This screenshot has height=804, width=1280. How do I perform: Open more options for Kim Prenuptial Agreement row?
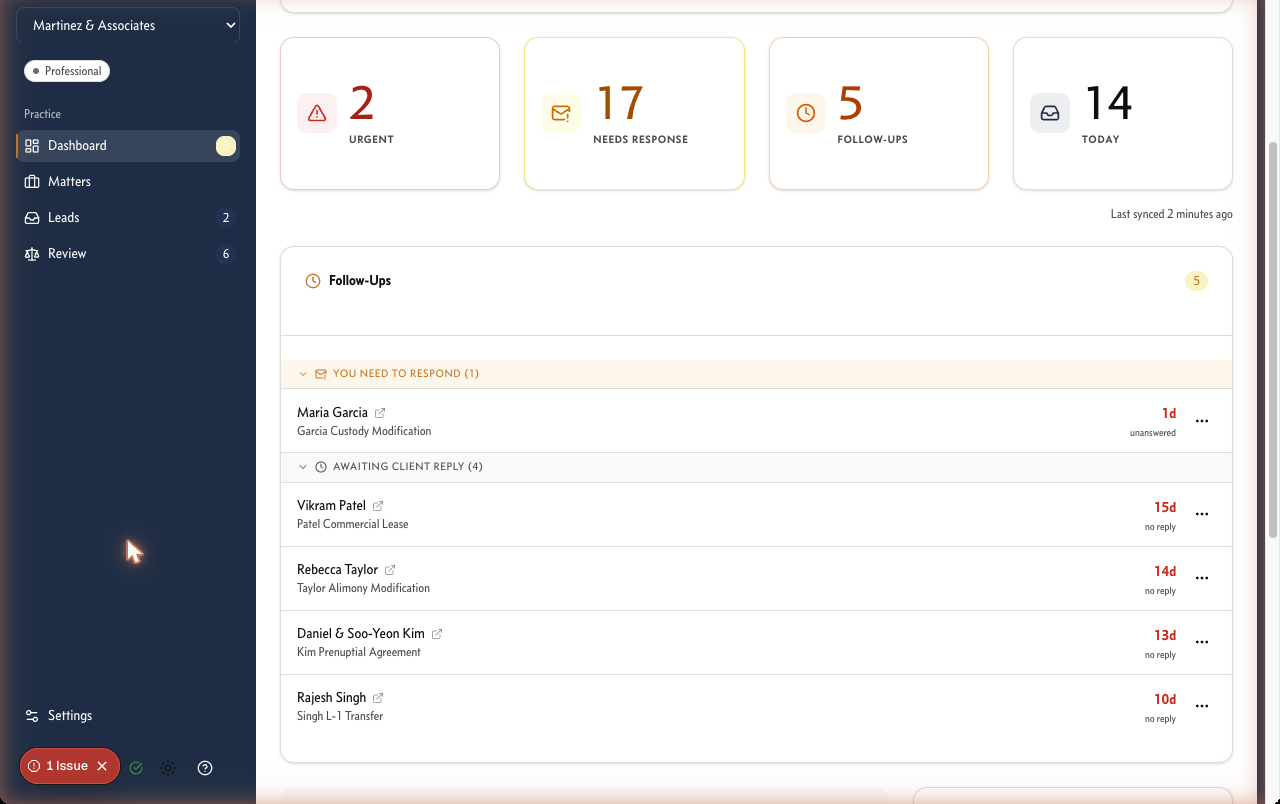(1202, 642)
